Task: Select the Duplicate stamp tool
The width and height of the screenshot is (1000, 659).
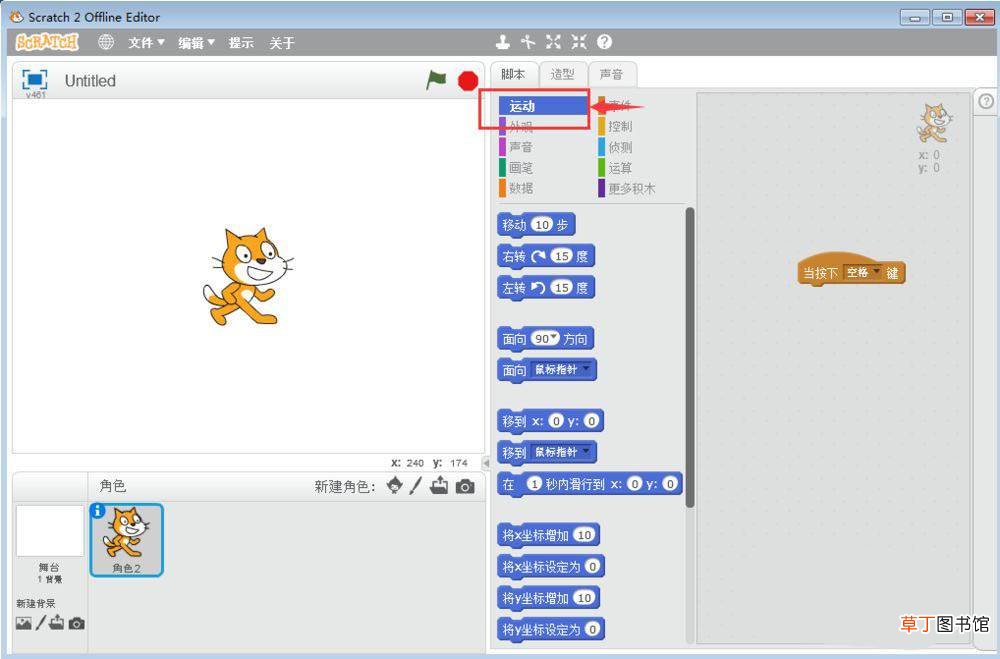Action: 503,42
